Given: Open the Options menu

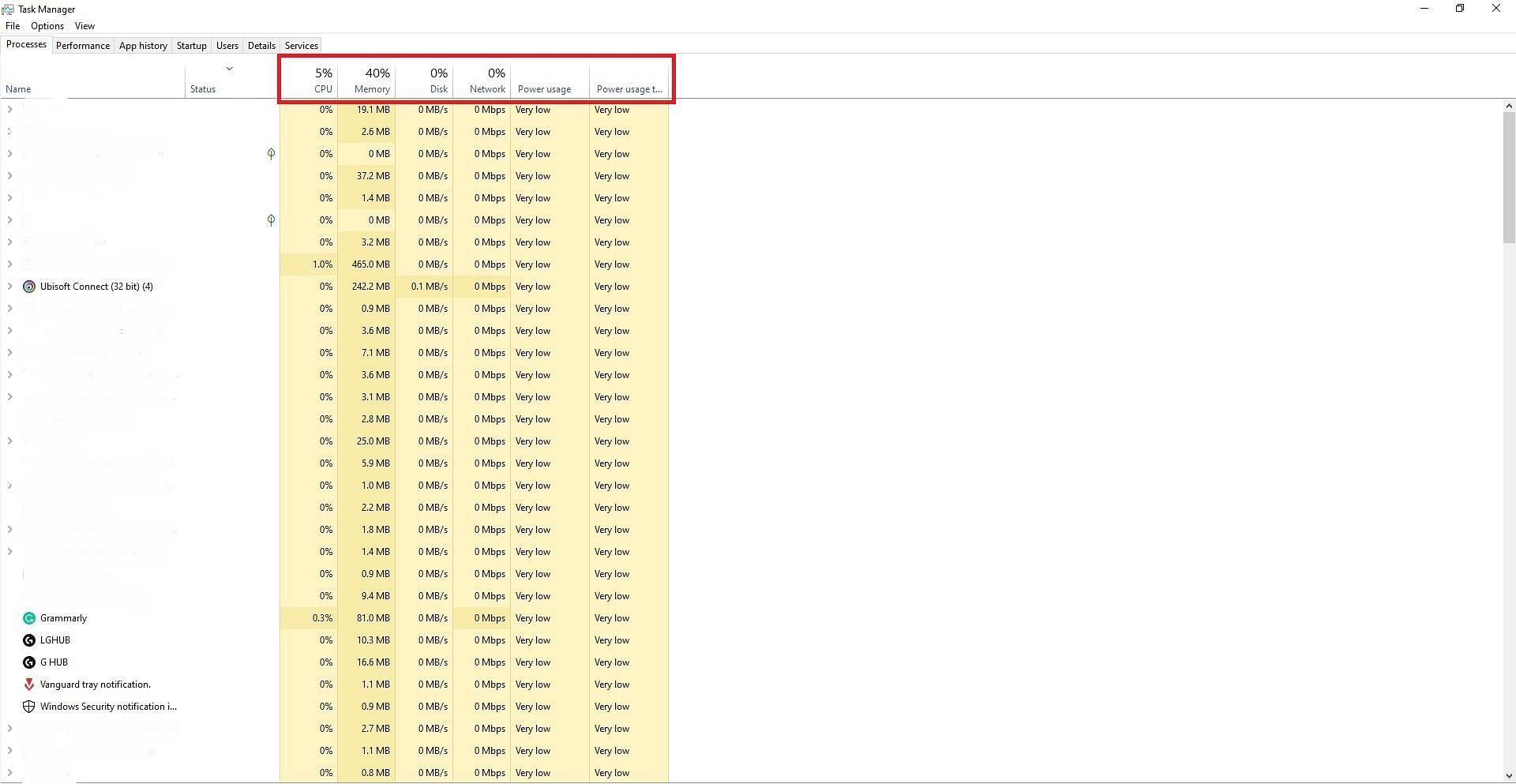Looking at the screenshot, I should tap(47, 26).
